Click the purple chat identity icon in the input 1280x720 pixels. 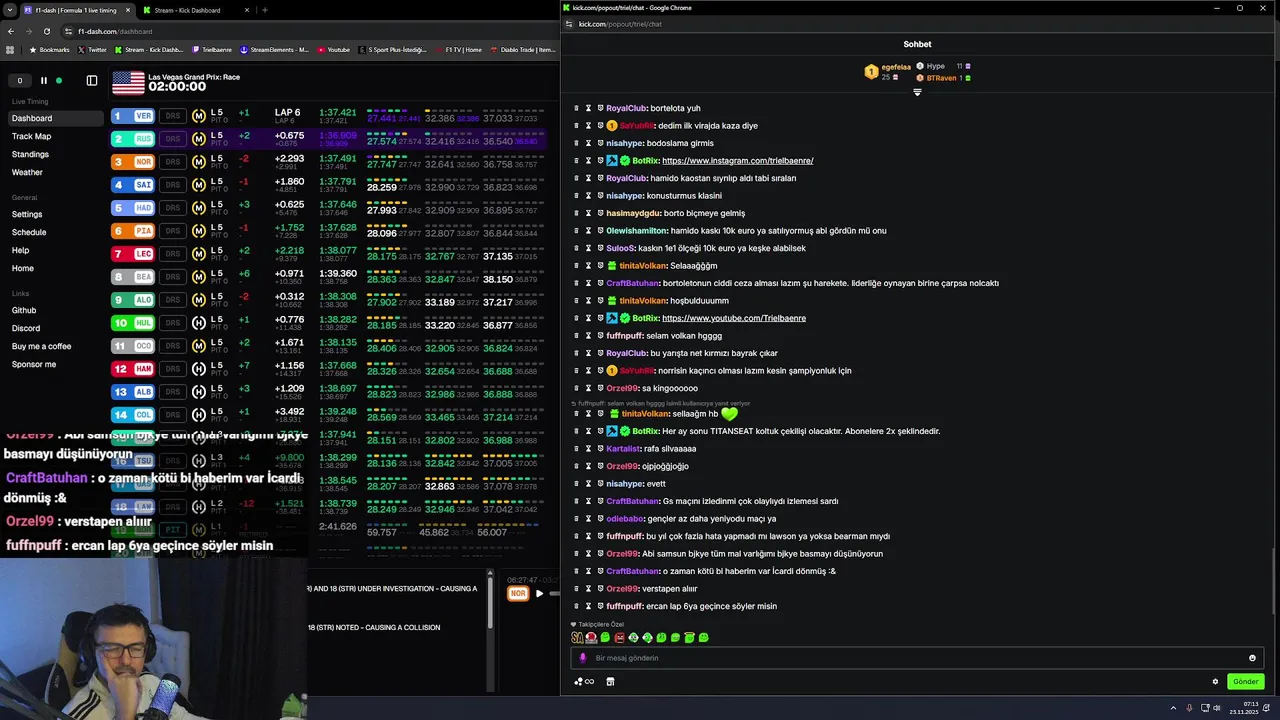583,658
